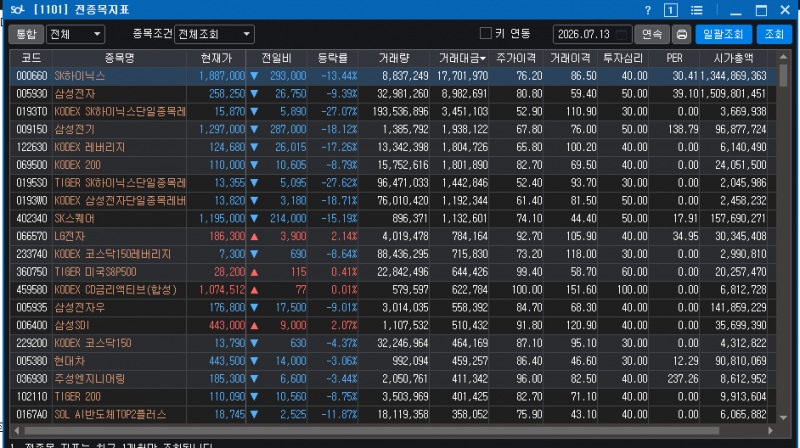Click the 통합 toggle button

point(26,34)
